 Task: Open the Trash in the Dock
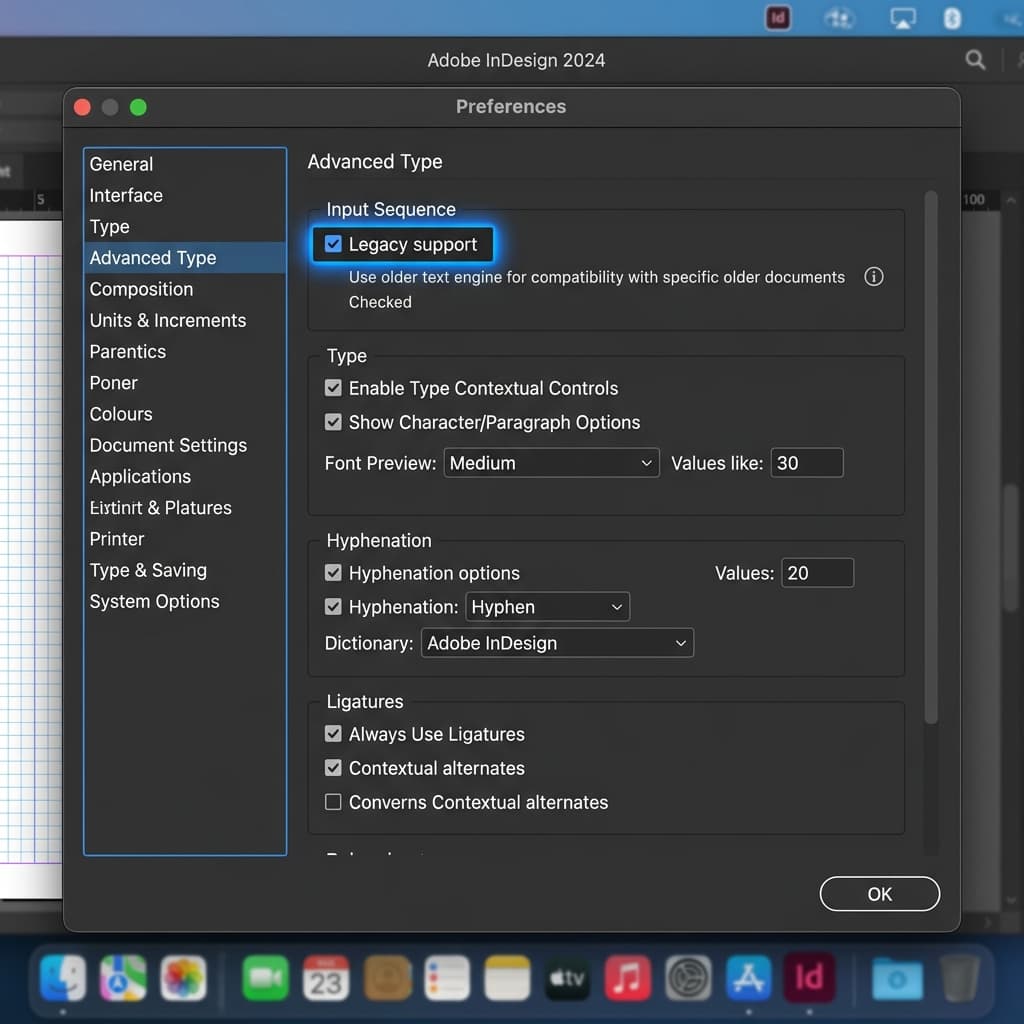[x=959, y=978]
